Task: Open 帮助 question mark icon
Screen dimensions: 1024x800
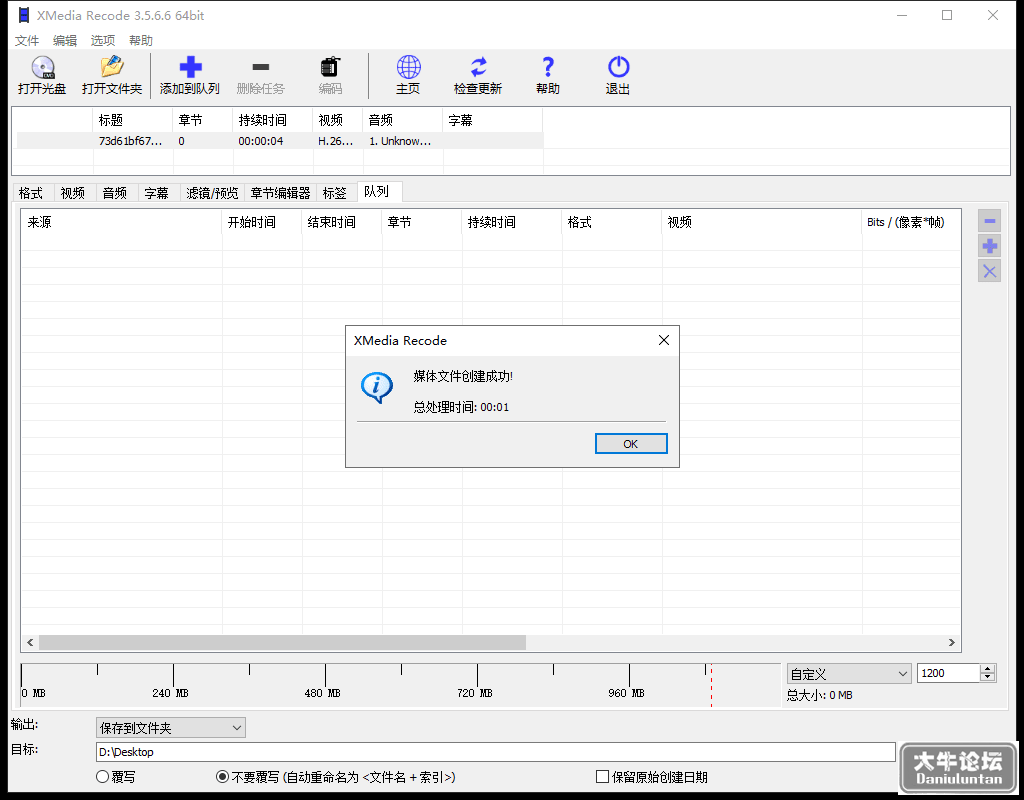Action: [x=548, y=67]
